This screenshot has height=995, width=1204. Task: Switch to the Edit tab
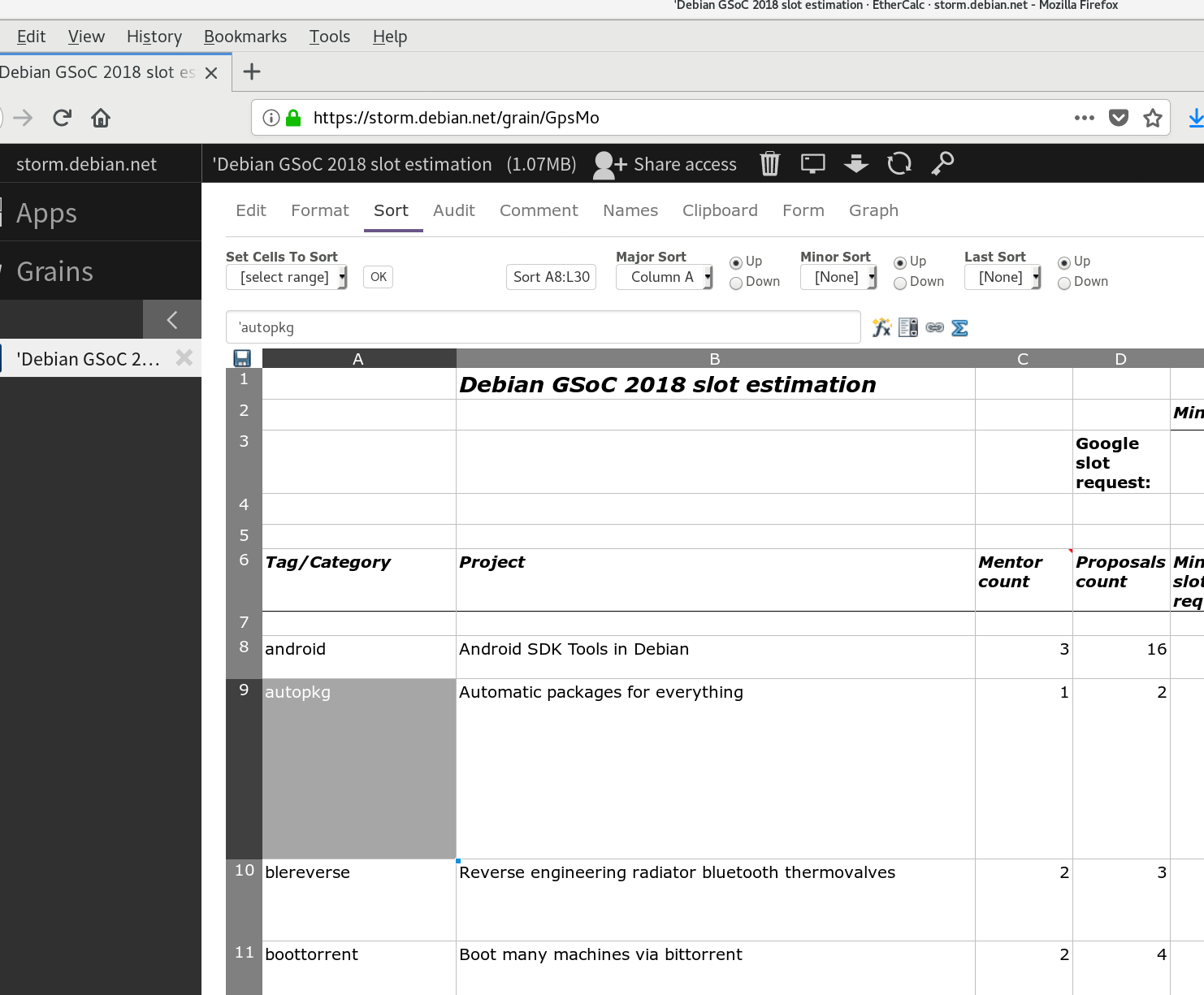(251, 210)
